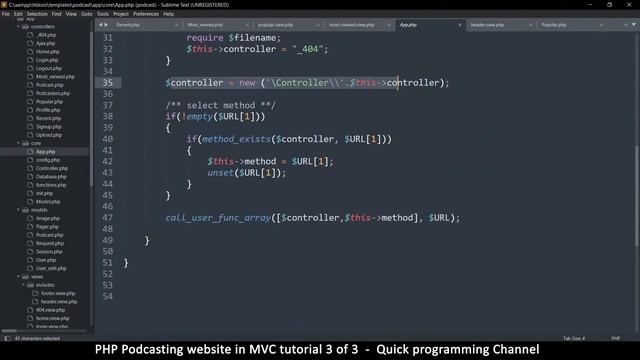Collapse the models folder arrow

[18, 210]
